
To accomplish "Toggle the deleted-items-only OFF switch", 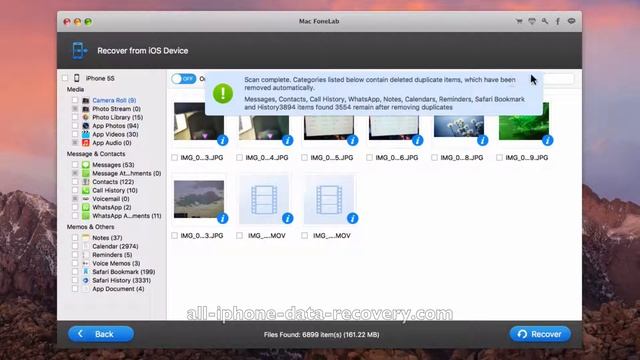I will (184, 78).
